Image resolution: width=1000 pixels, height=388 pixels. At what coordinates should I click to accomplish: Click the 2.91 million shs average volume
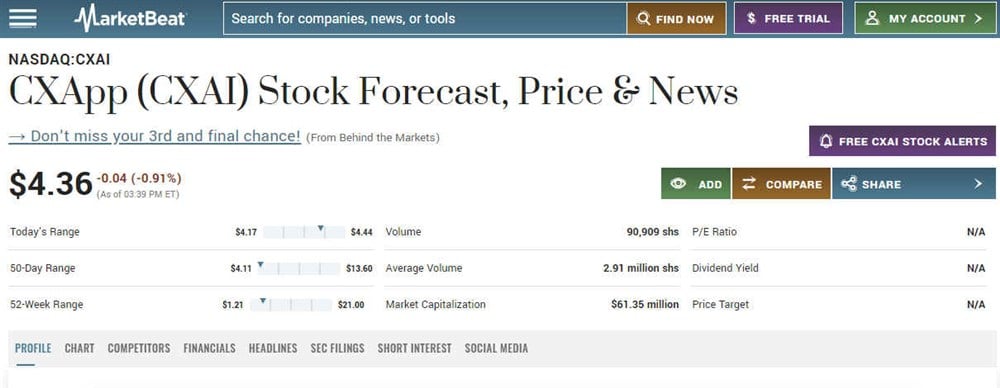pyautogui.click(x=641, y=268)
